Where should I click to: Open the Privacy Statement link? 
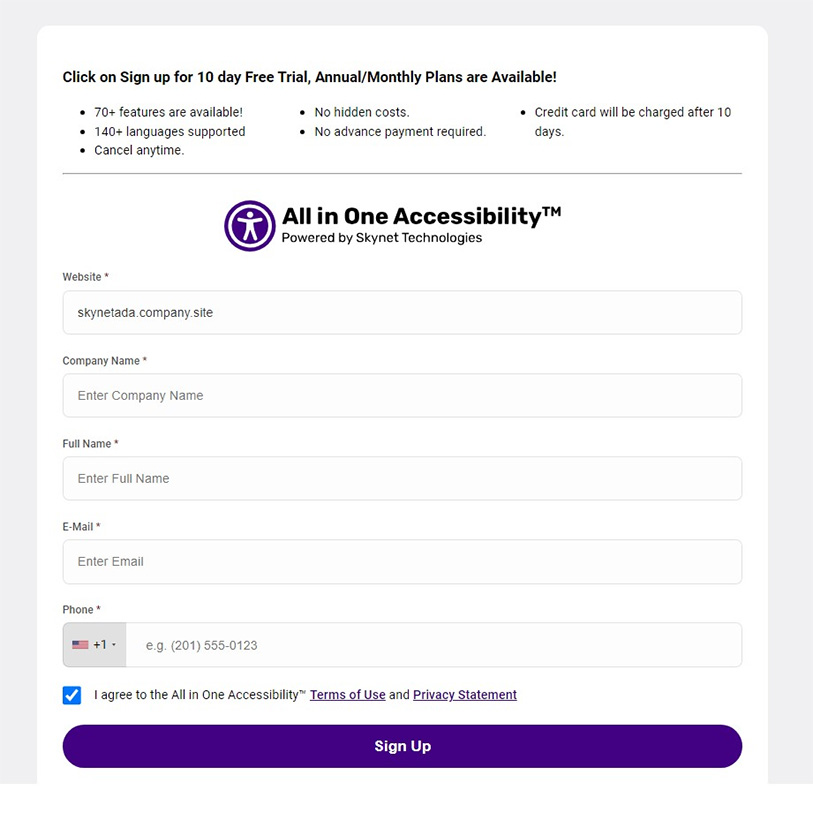click(464, 695)
